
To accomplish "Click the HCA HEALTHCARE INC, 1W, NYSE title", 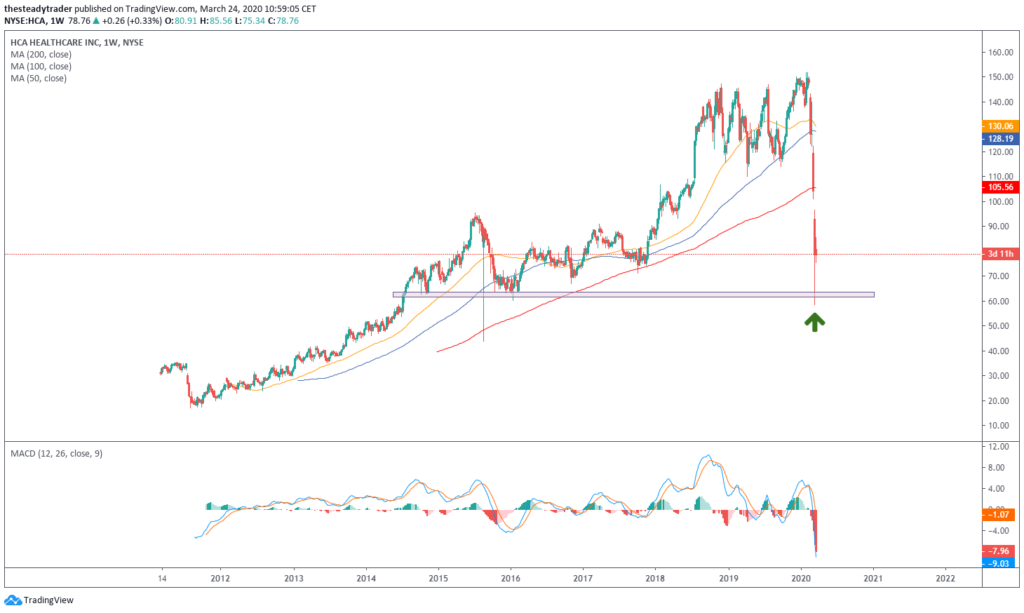I will pyautogui.click(x=76, y=42).
